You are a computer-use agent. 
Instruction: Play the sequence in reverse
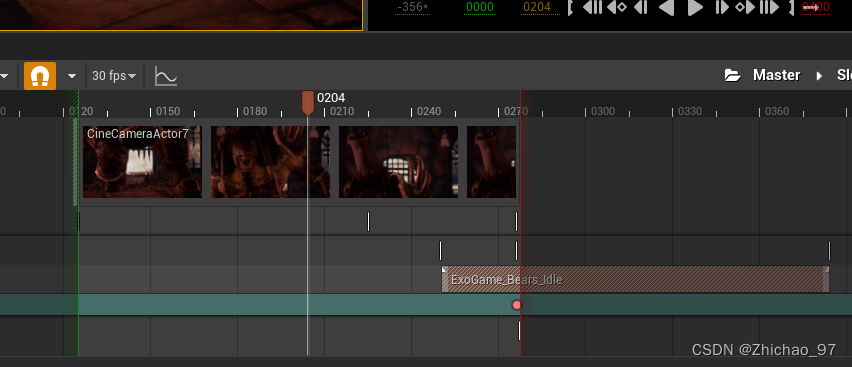click(x=666, y=8)
